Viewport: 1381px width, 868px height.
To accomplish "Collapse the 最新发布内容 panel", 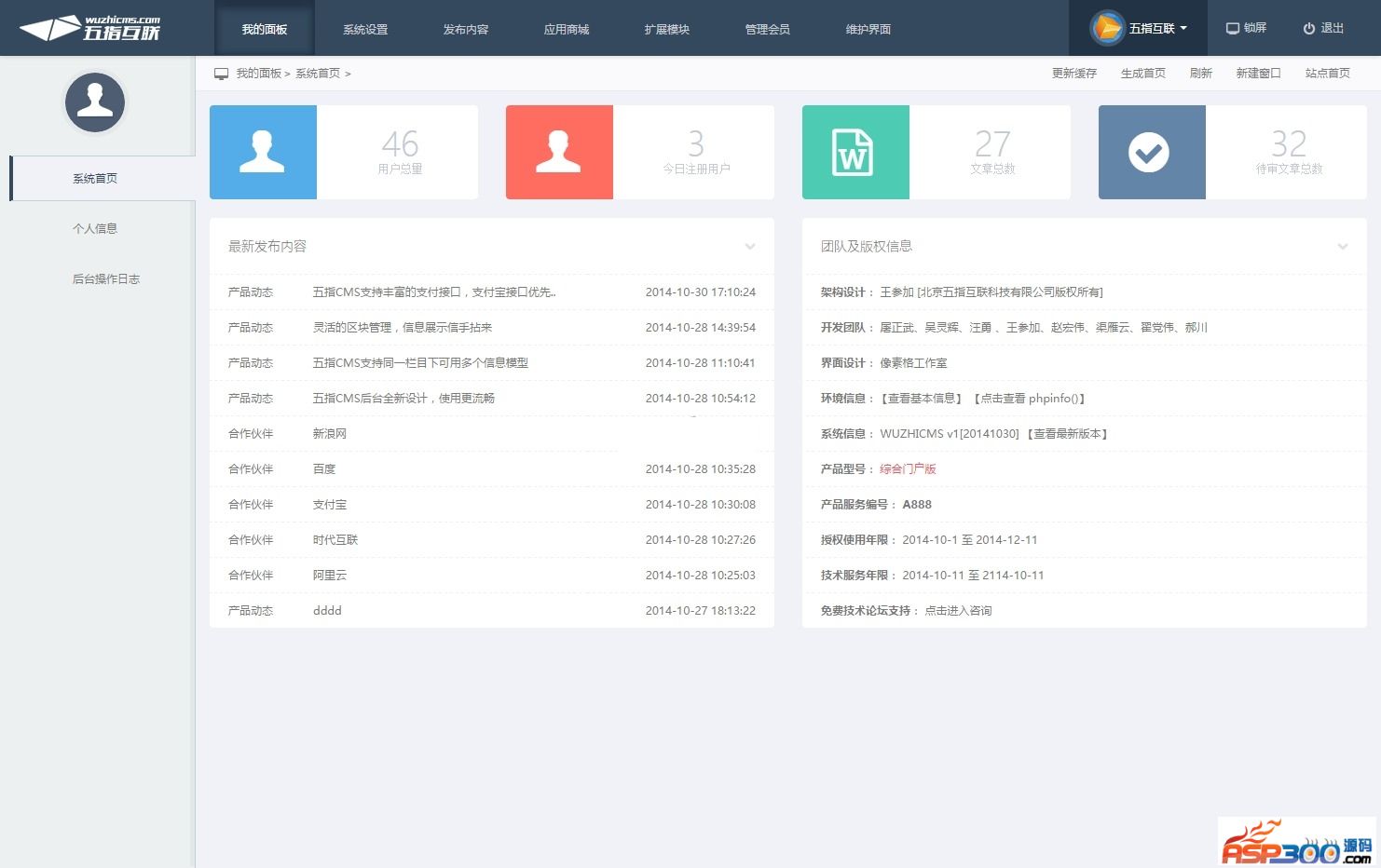I will click(750, 247).
